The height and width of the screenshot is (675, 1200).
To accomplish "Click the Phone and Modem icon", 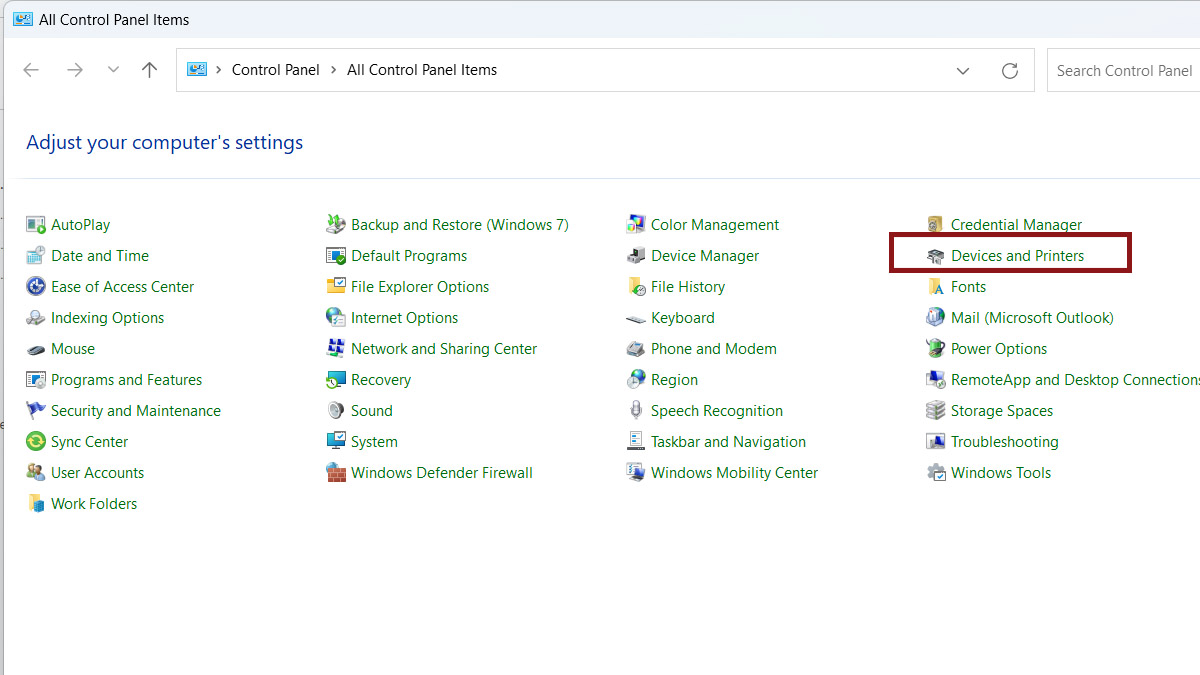I will tap(636, 349).
